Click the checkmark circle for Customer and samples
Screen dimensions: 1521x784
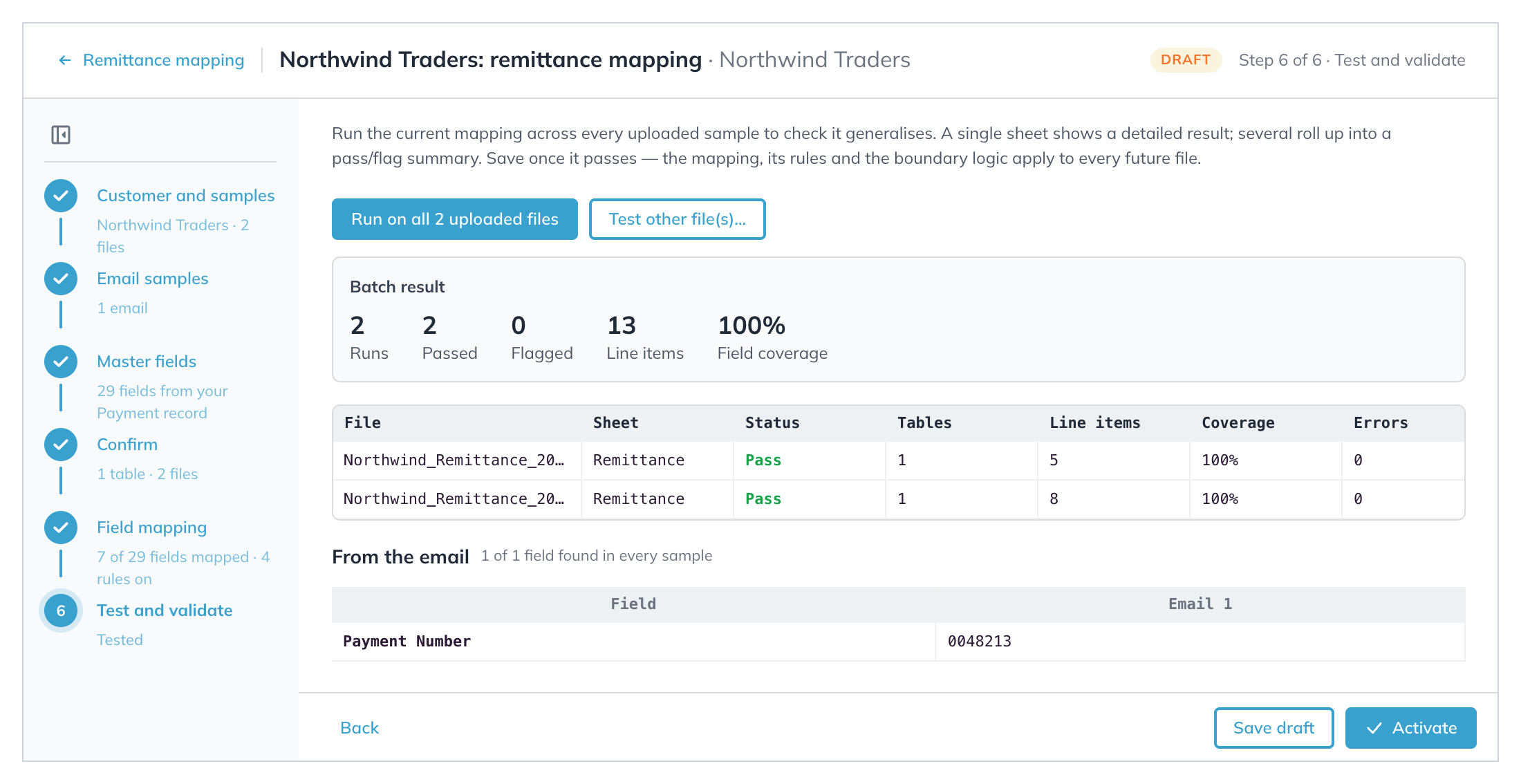[x=61, y=196]
